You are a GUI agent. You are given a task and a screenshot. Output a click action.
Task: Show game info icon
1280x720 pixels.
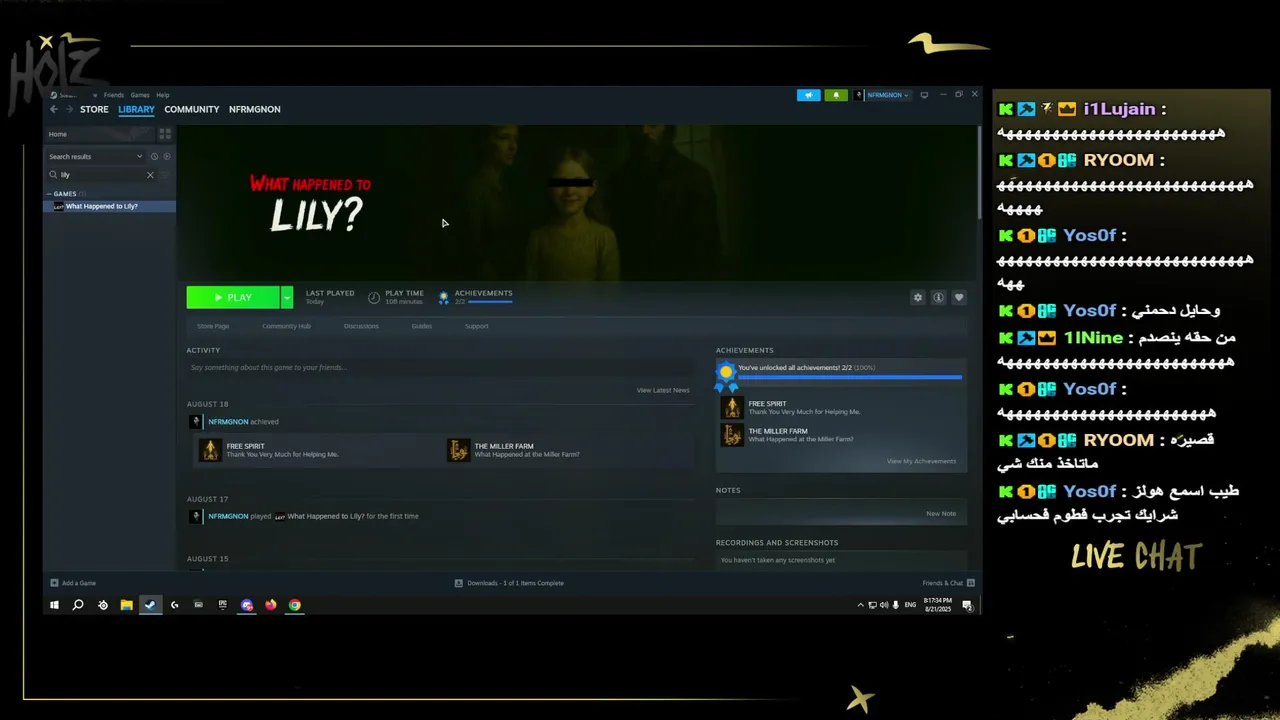pos(938,297)
